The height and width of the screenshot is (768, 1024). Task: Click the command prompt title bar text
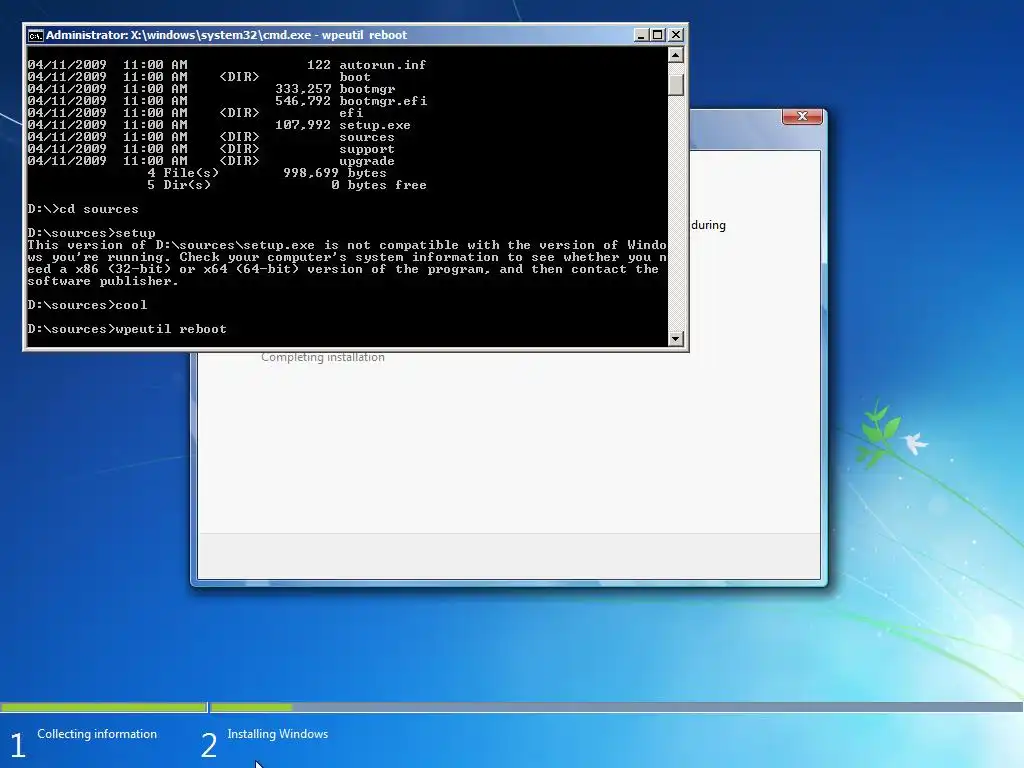click(226, 35)
